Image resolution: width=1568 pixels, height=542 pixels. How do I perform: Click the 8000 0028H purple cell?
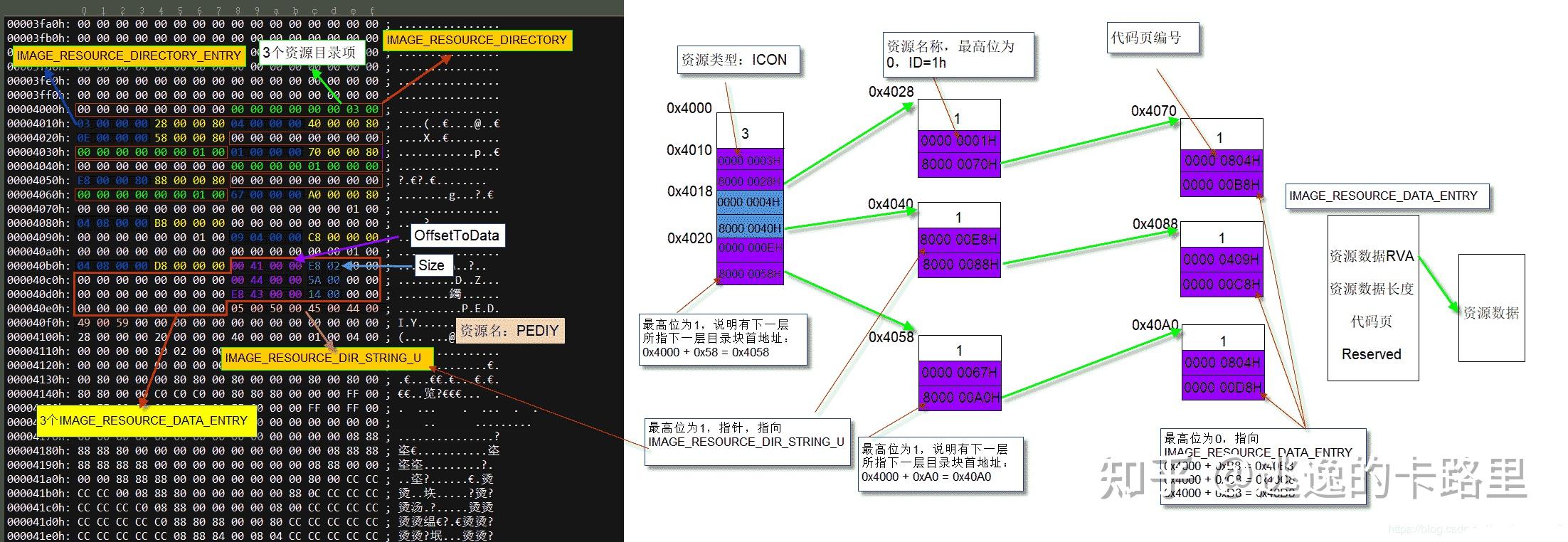[x=750, y=181]
